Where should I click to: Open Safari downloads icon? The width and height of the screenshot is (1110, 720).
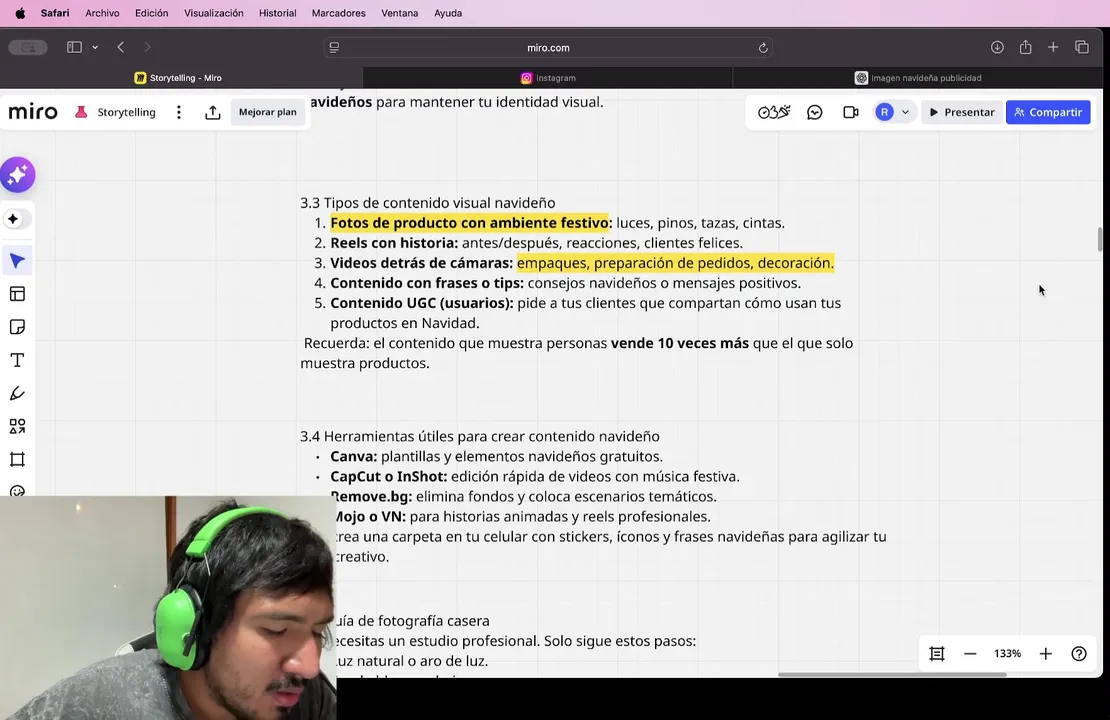997,47
